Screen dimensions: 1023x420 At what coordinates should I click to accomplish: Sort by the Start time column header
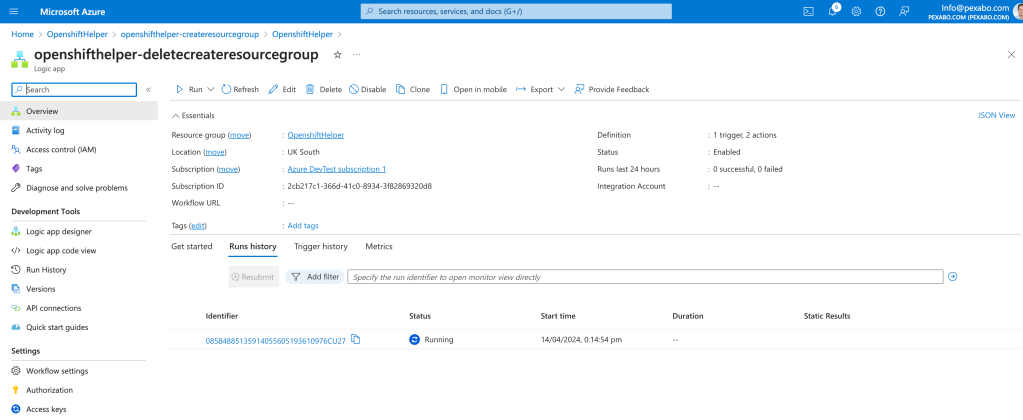click(x=558, y=316)
